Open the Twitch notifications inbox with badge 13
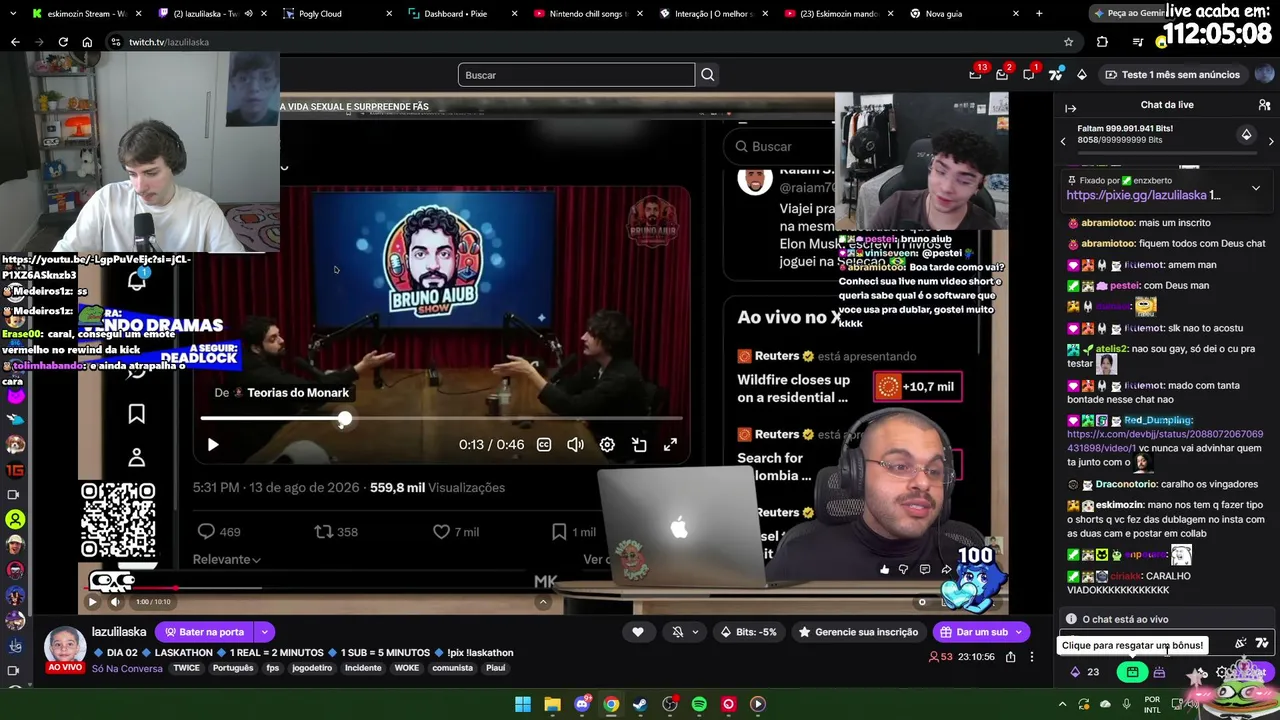Screen dimensions: 1280x720 tap(975, 74)
